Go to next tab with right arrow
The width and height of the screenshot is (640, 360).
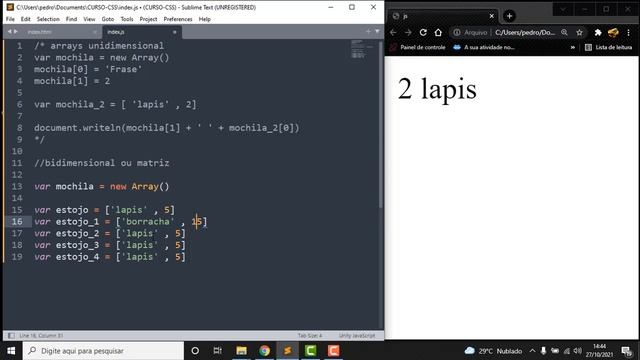tap(16, 31)
